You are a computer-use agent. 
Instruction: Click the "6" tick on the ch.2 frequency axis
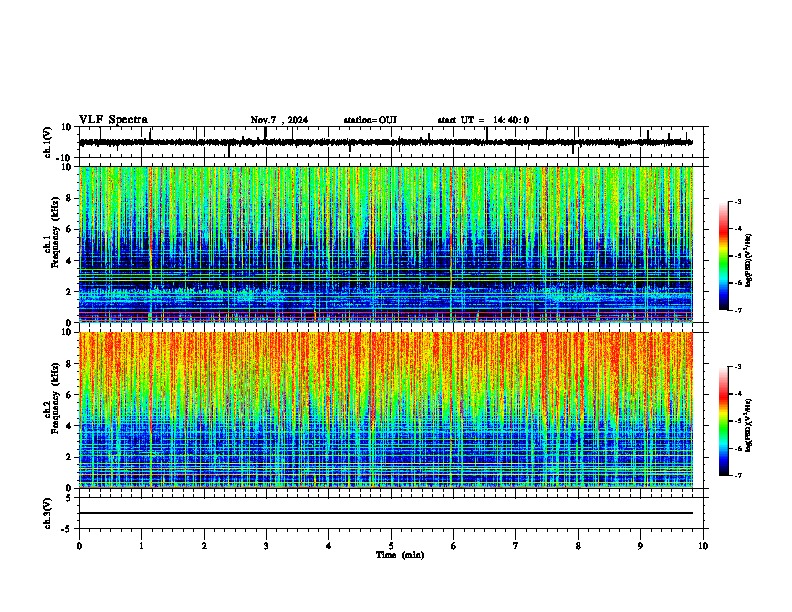pyautogui.click(x=70, y=395)
